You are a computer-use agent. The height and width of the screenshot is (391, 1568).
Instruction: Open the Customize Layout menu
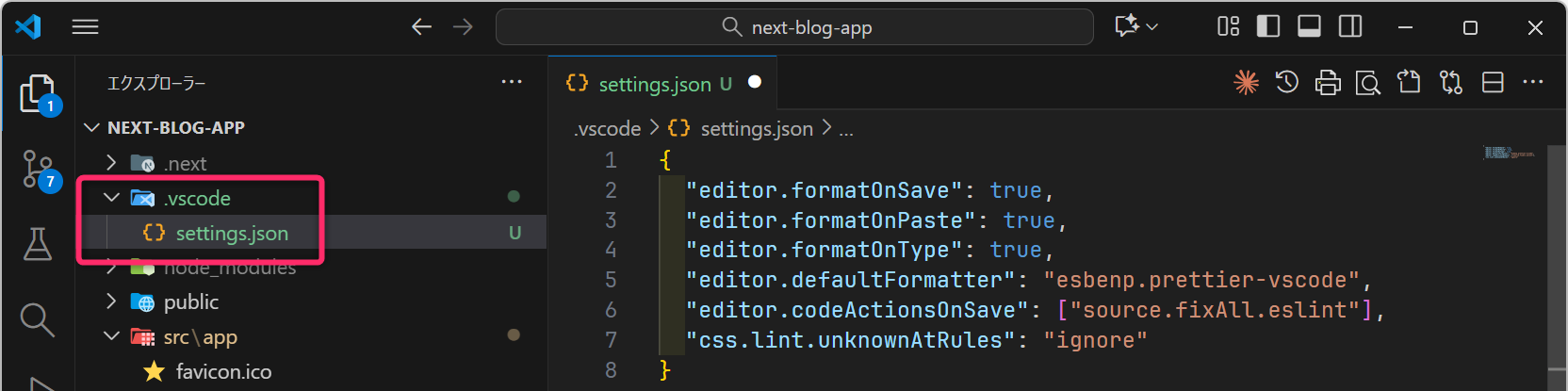click(1228, 26)
